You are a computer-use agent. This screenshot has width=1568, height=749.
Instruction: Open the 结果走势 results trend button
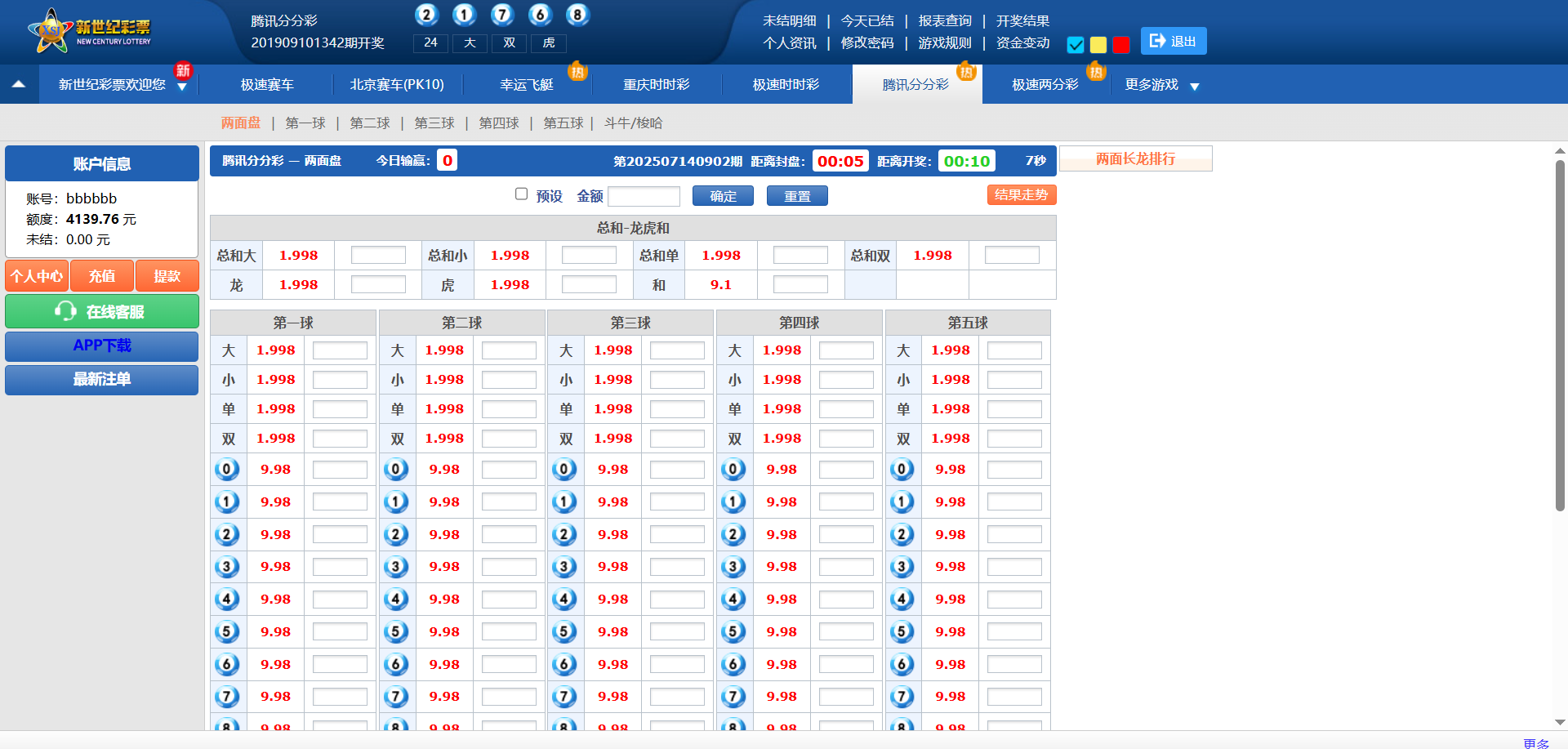[1021, 195]
